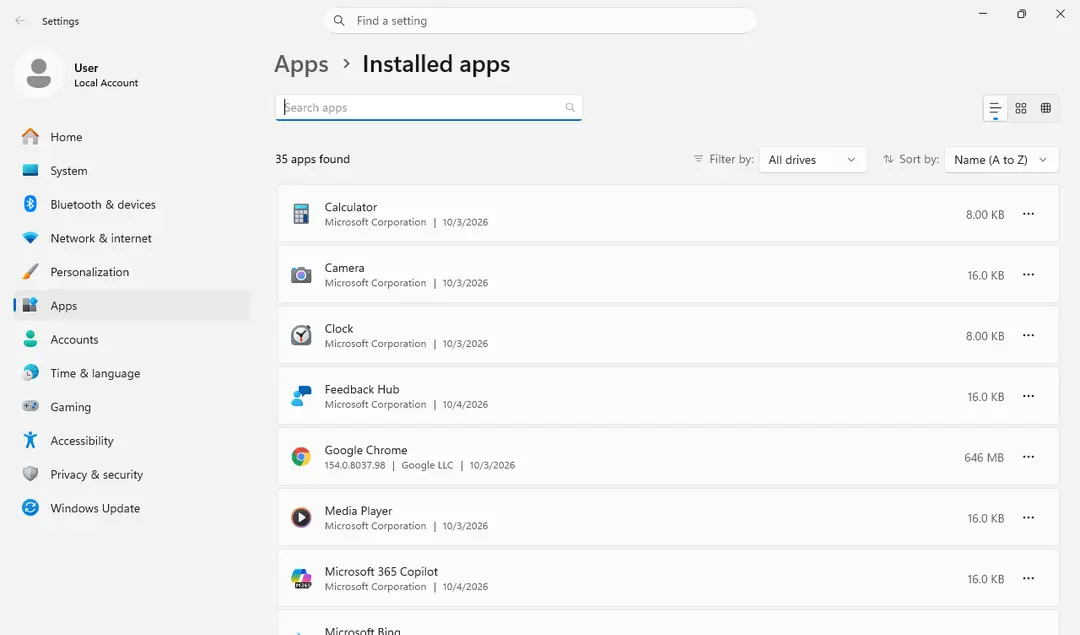The width and height of the screenshot is (1080, 635).
Task: Click the user profile avatar
Action: pos(39,73)
